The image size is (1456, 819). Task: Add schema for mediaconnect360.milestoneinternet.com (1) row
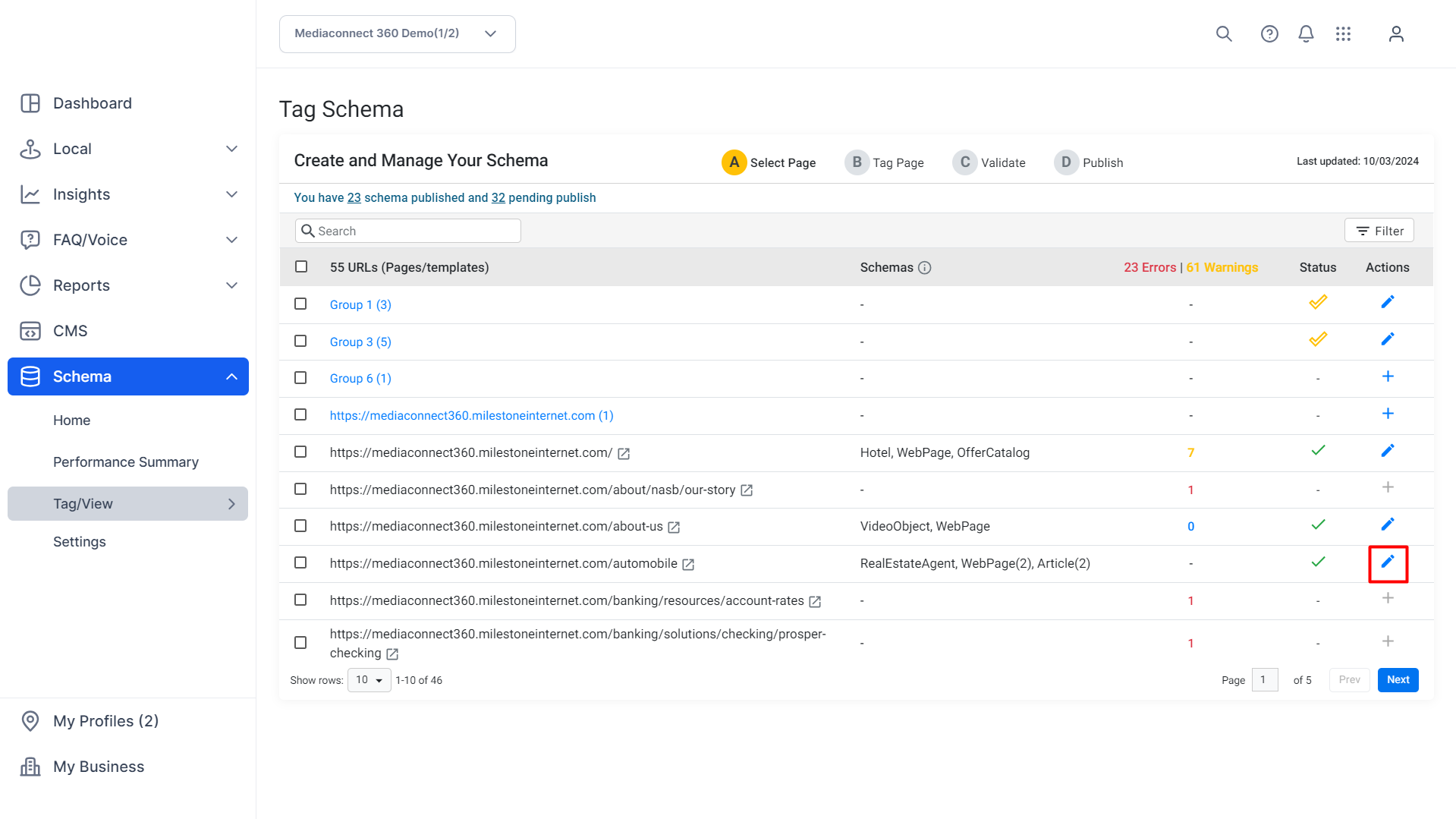(1388, 414)
